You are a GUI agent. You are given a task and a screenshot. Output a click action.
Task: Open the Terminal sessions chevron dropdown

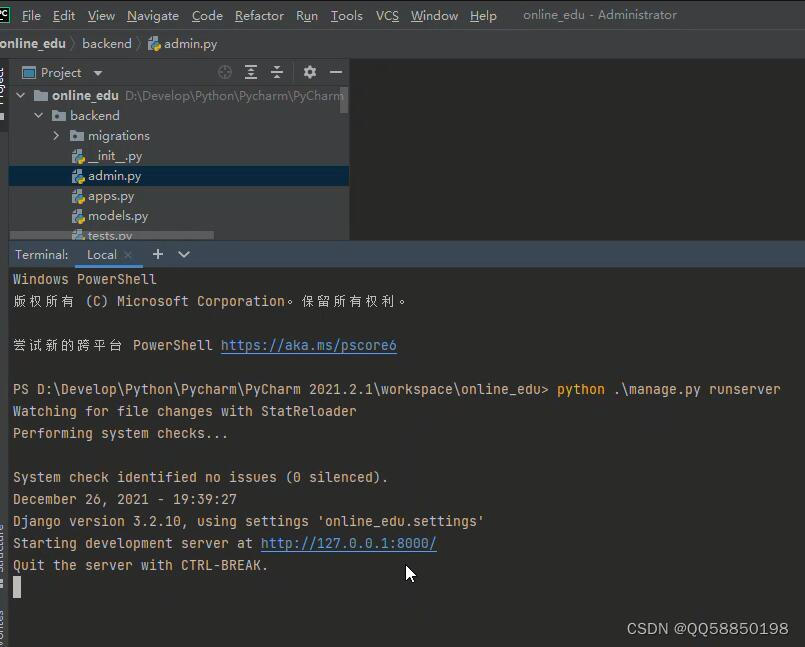pos(182,255)
